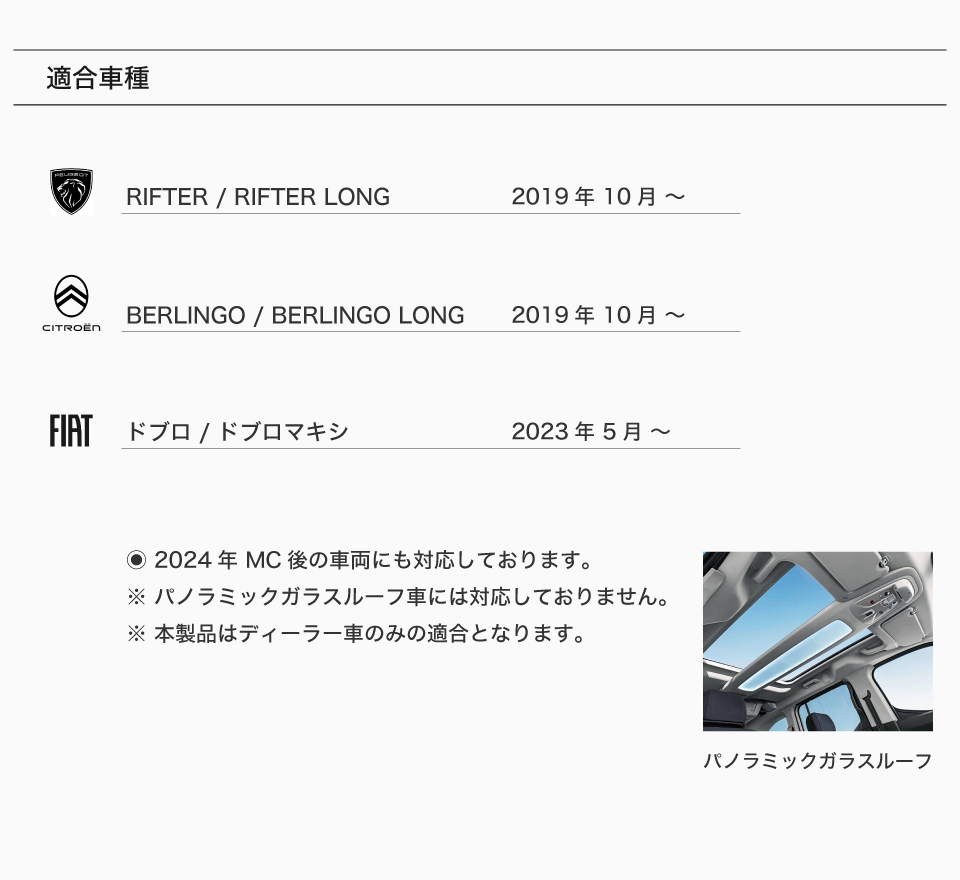Click the Peugeot lion logo
960x880 pixels.
pos(71,192)
